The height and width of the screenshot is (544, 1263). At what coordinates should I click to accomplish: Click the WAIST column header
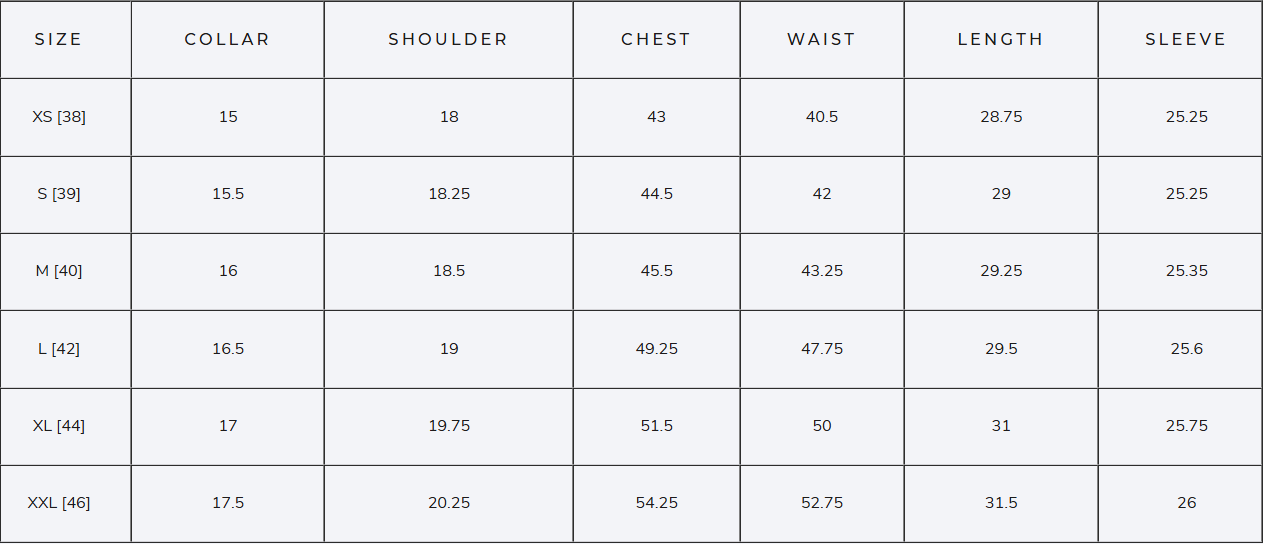tap(822, 40)
